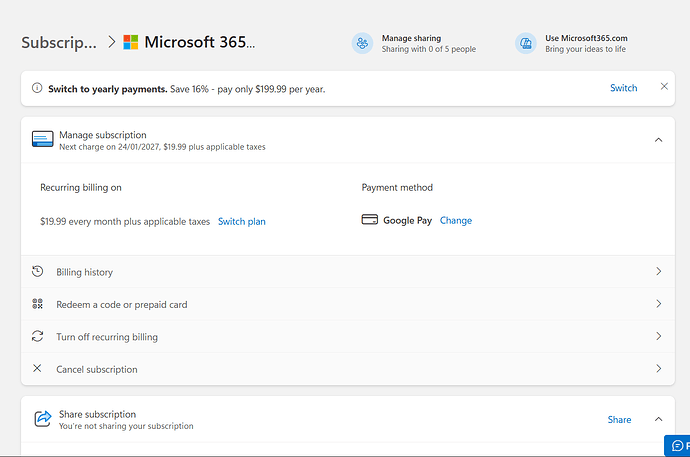Screen dimensions: 690x457
Task: Click the Share link button
Action: 619,420
